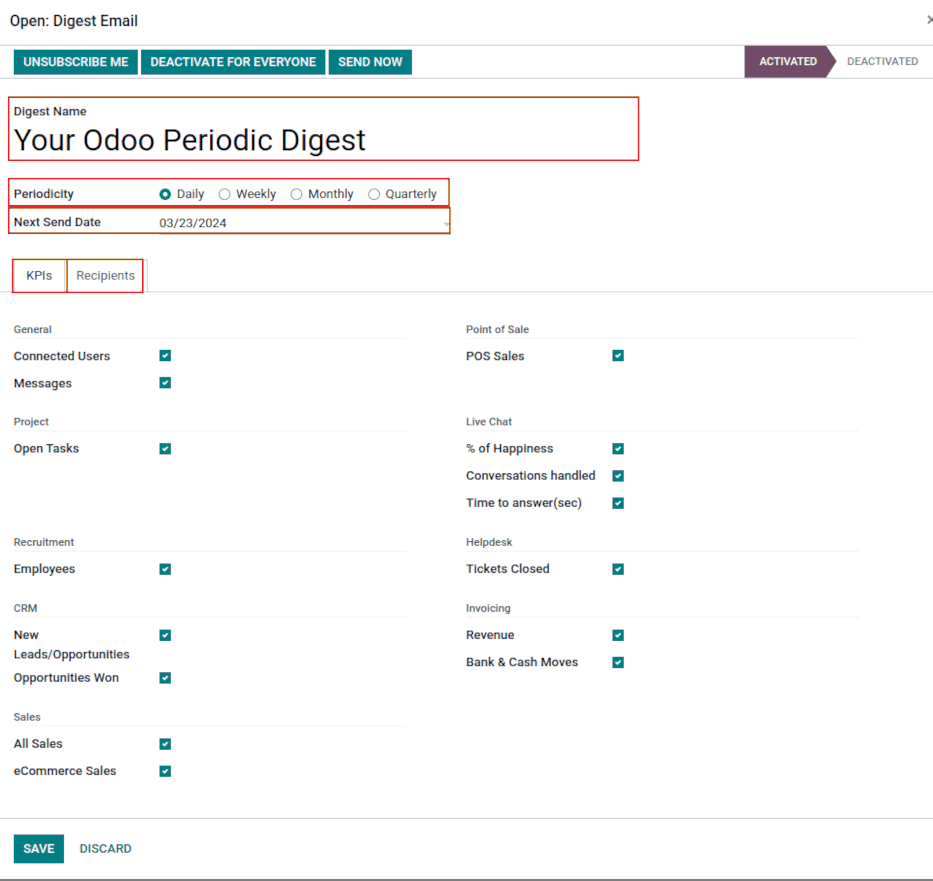Click the SEND NOW button
Screen dimensions: 933x881
coord(370,61)
